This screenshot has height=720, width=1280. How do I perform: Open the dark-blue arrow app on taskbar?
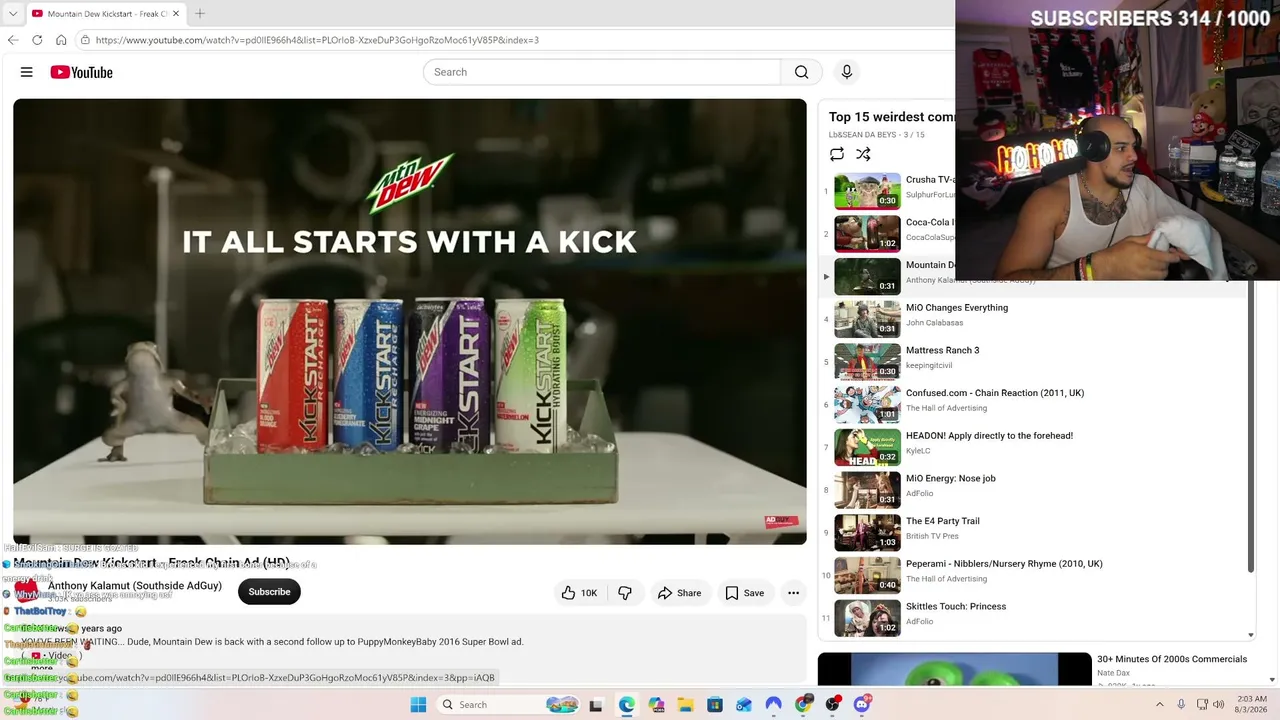click(x=774, y=705)
